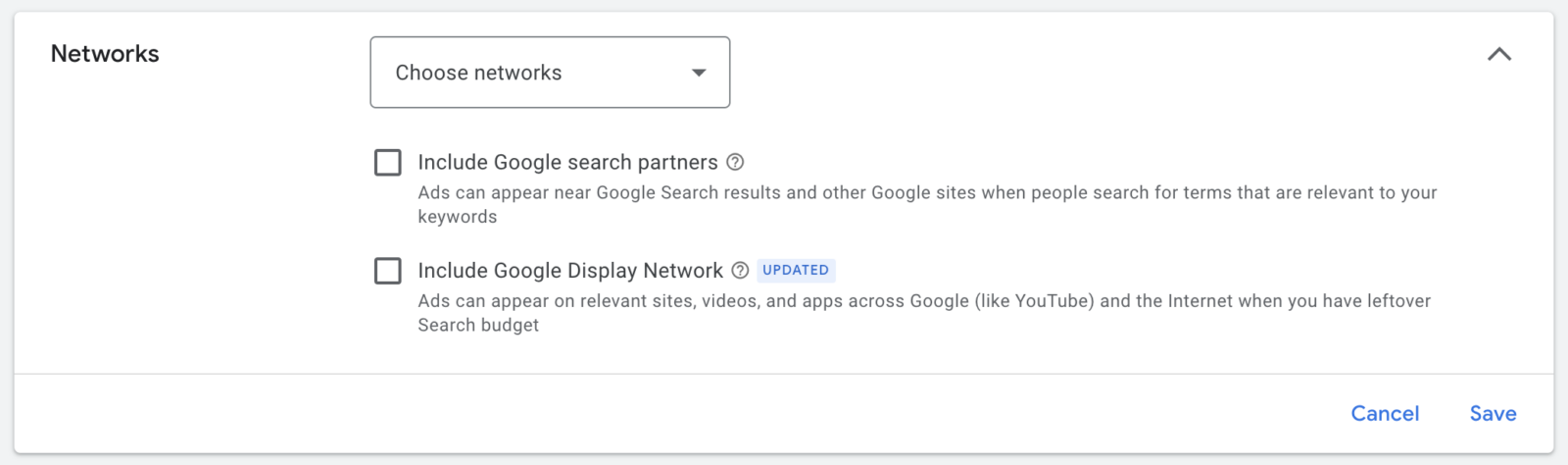The height and width of the screenshot is (465, 1568).
Task: Save the network settings
Action: [1493, 414]
